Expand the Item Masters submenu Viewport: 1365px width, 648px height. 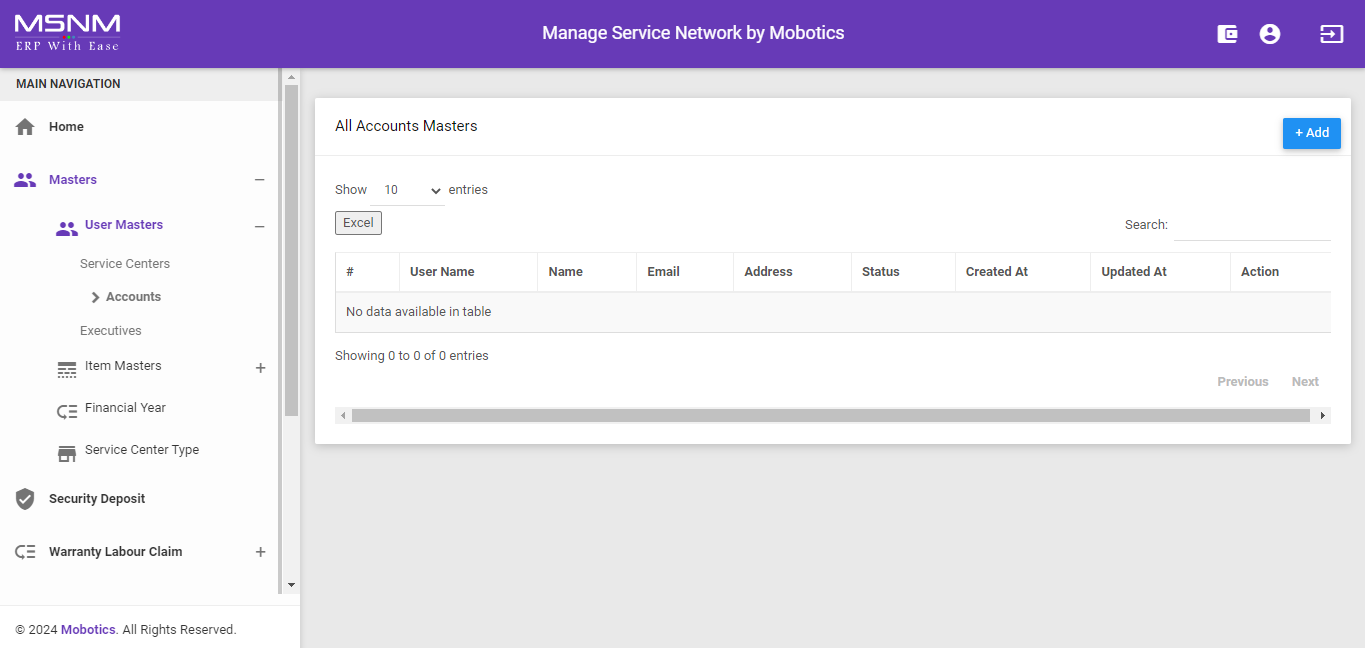[x=260, y=368]
